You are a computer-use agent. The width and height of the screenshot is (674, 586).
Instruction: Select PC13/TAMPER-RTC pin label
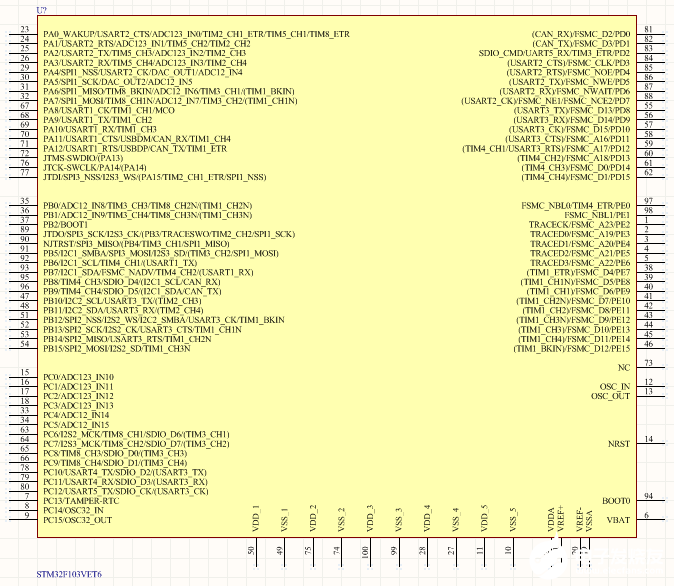[81, 501]
